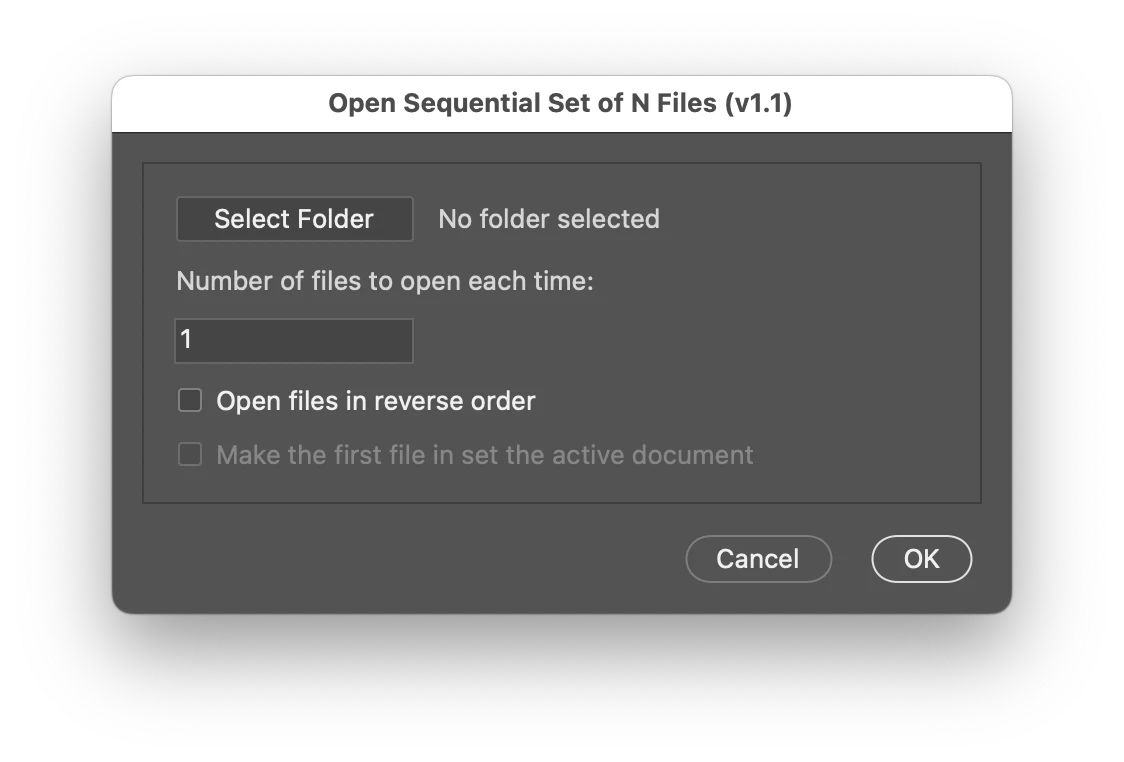Image resolution: width=1124 pixels, height=762 pixels.
Task: Click the 'Number of files to open each time' label
Action: pyautogui.click(x=385, y=281)
